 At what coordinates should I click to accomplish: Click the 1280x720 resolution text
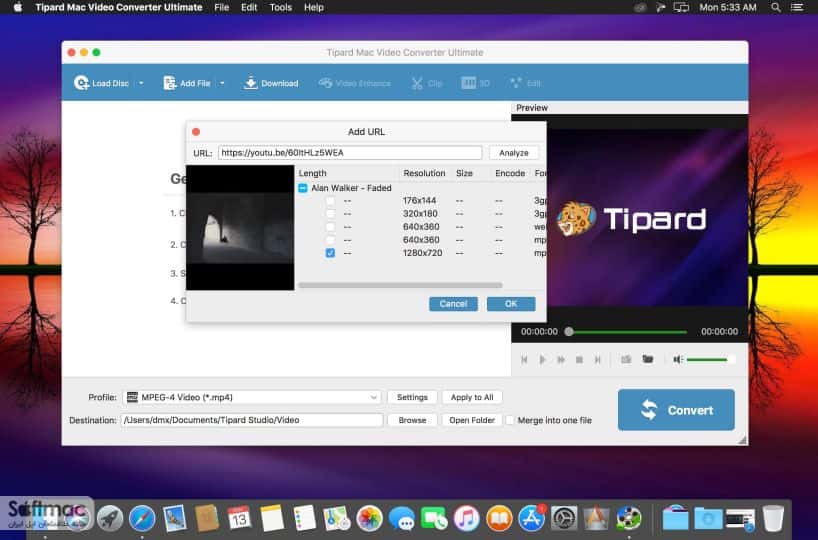tap(422, 253)
